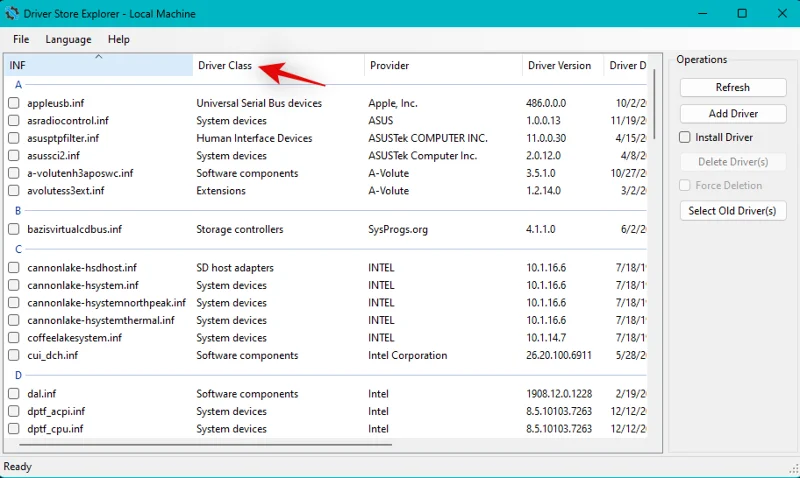
Task: Toggle the Force Deletion checkbox
Action: click(685, 185)
